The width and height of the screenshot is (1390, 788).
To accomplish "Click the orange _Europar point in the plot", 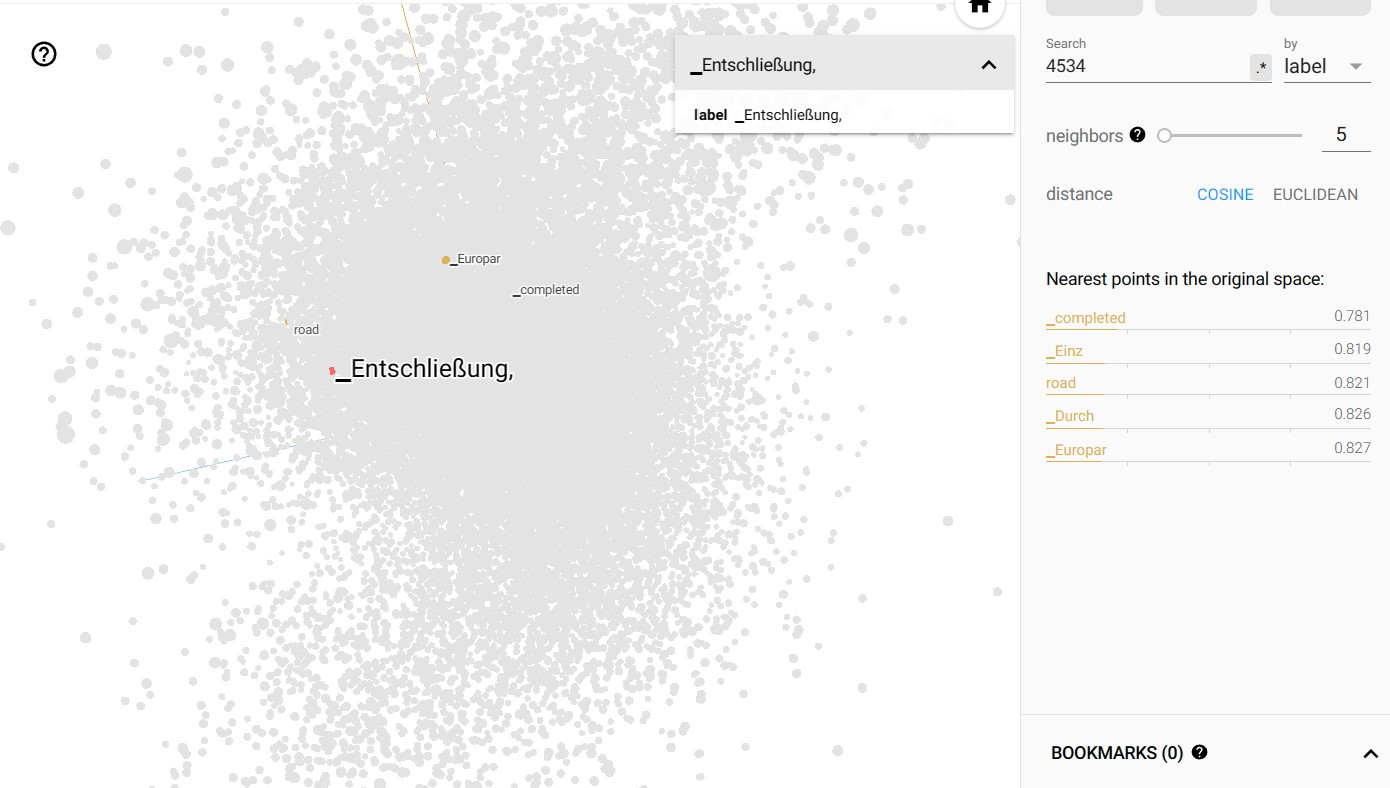I will pos(446,259).
